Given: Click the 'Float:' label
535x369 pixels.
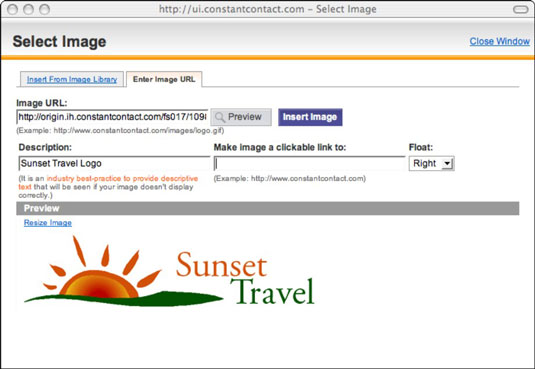Looking at the screenshot, I should pos(421,147).
